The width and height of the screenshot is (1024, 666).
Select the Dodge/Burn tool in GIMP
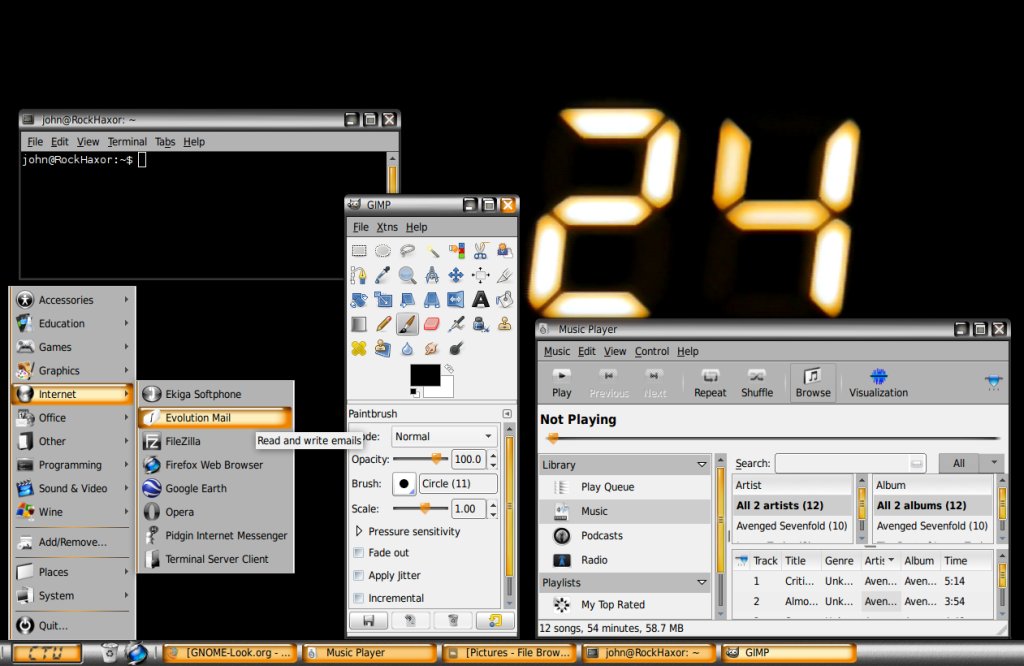point(456,348)
